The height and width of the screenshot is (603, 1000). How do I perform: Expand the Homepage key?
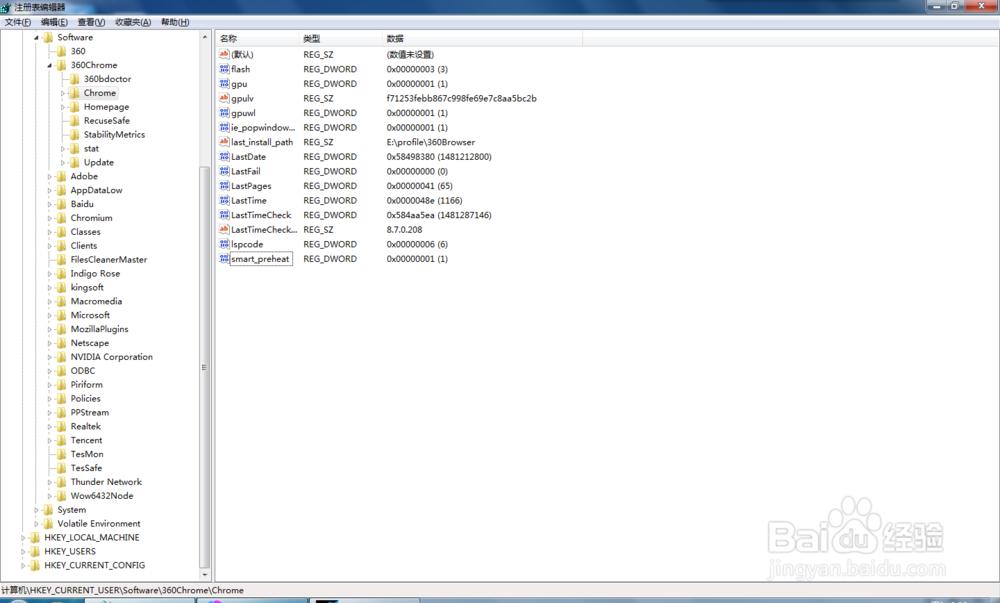(62, 107)
